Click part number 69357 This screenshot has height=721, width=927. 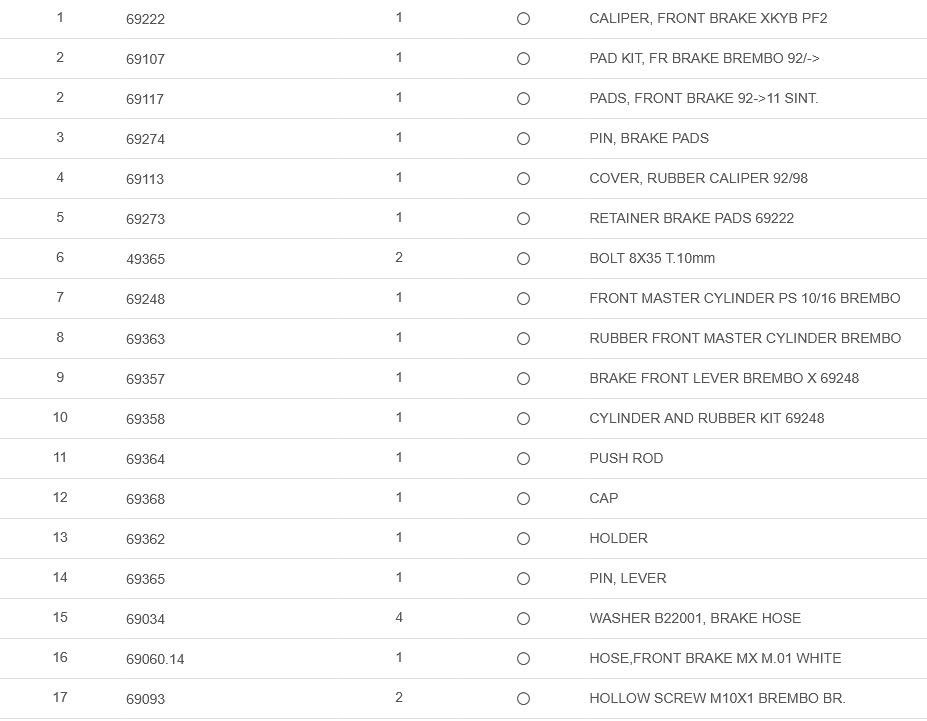(x=145, y=379)
